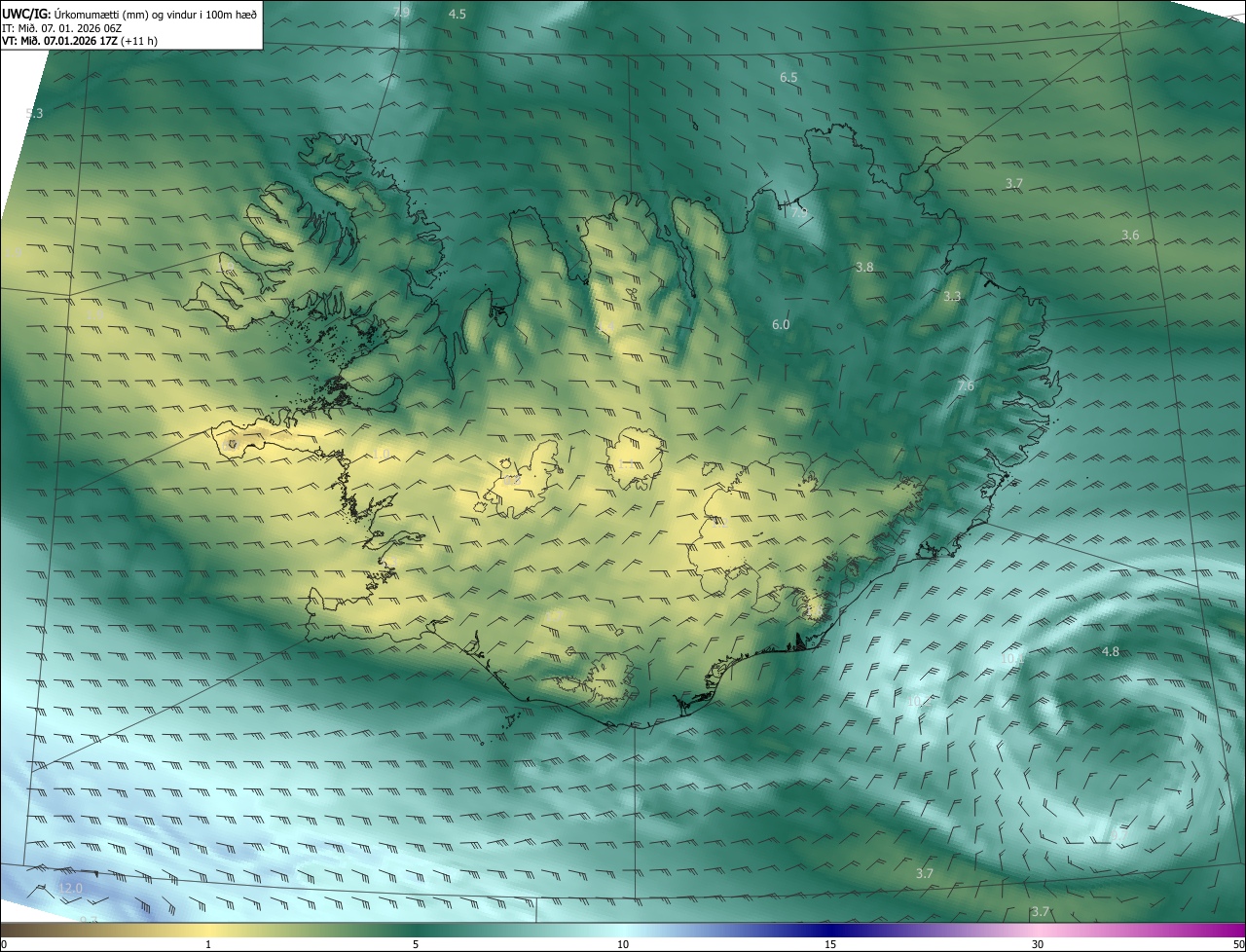Viewport: 1246px width, 952px height.
Task: Click the '6.0' value label on the map
Action: tap(781, 325)
